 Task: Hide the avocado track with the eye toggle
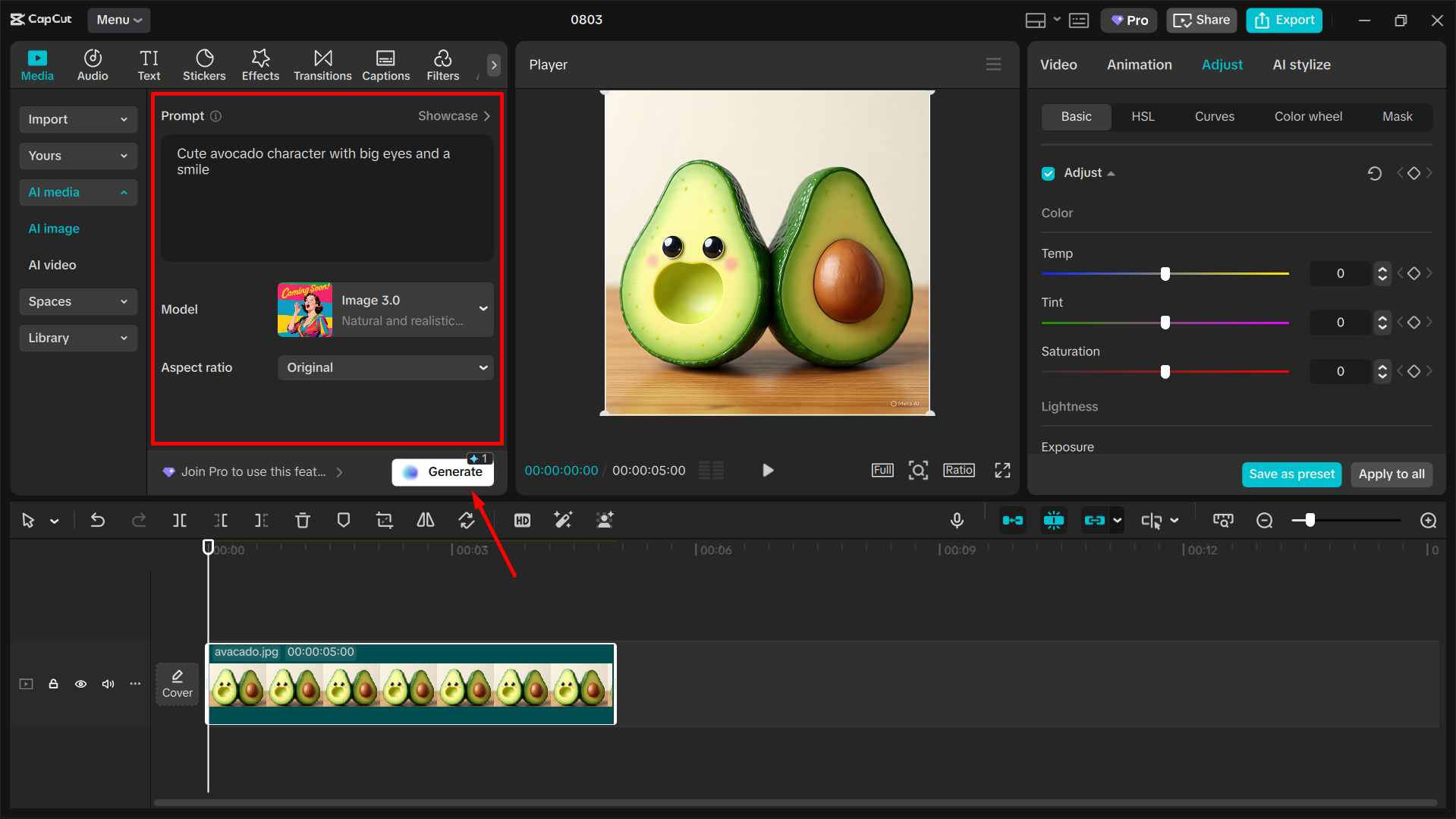80,684
